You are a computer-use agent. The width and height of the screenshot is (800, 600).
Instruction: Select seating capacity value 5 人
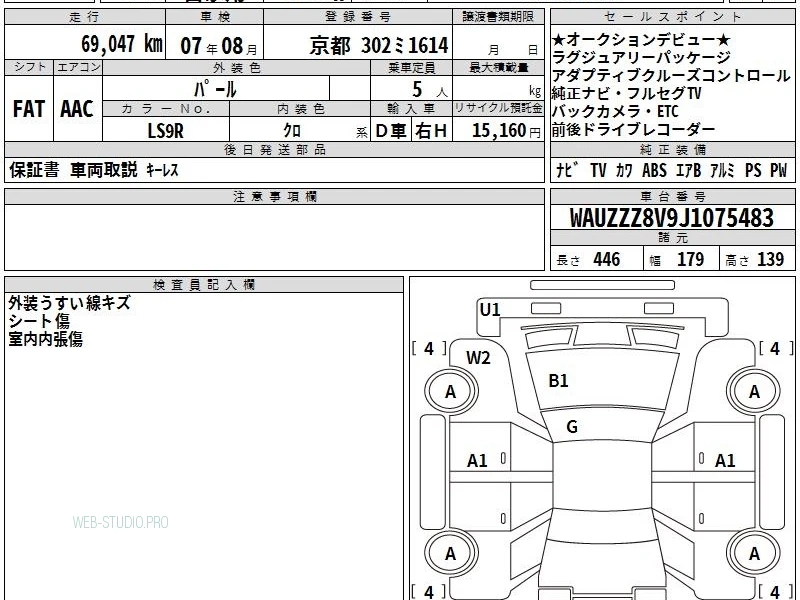430,90
